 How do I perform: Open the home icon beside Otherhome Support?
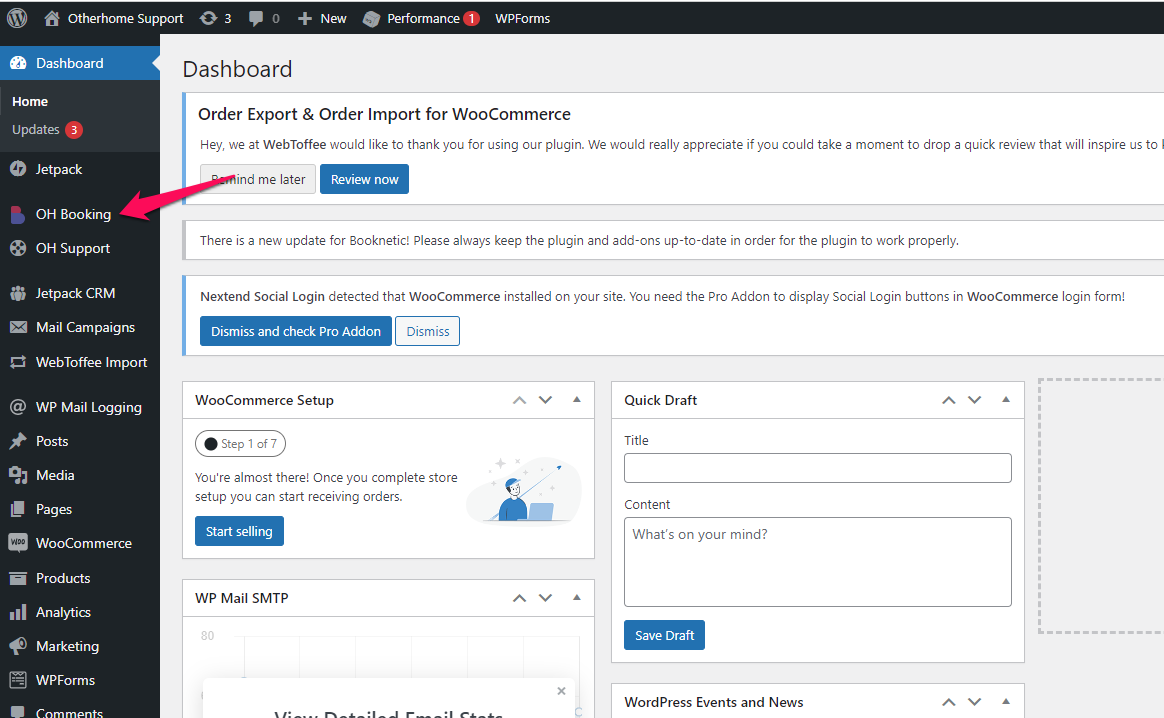tap(51, 18)
